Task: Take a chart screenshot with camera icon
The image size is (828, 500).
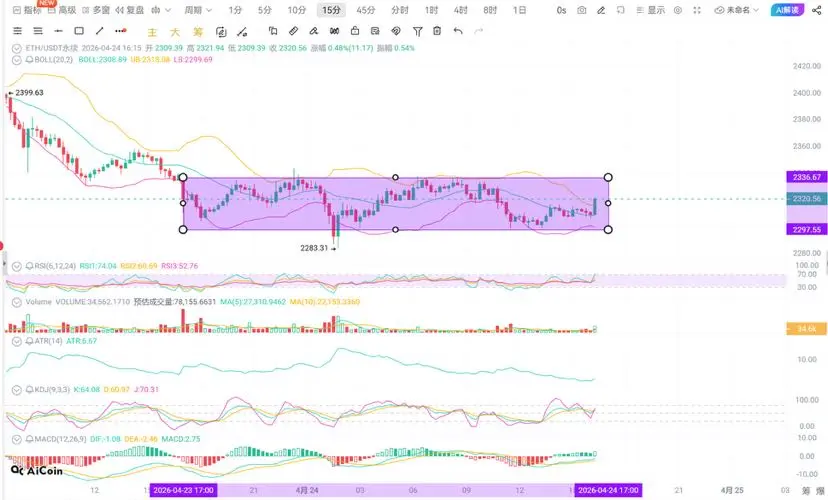Action: [x=581, y=10]
